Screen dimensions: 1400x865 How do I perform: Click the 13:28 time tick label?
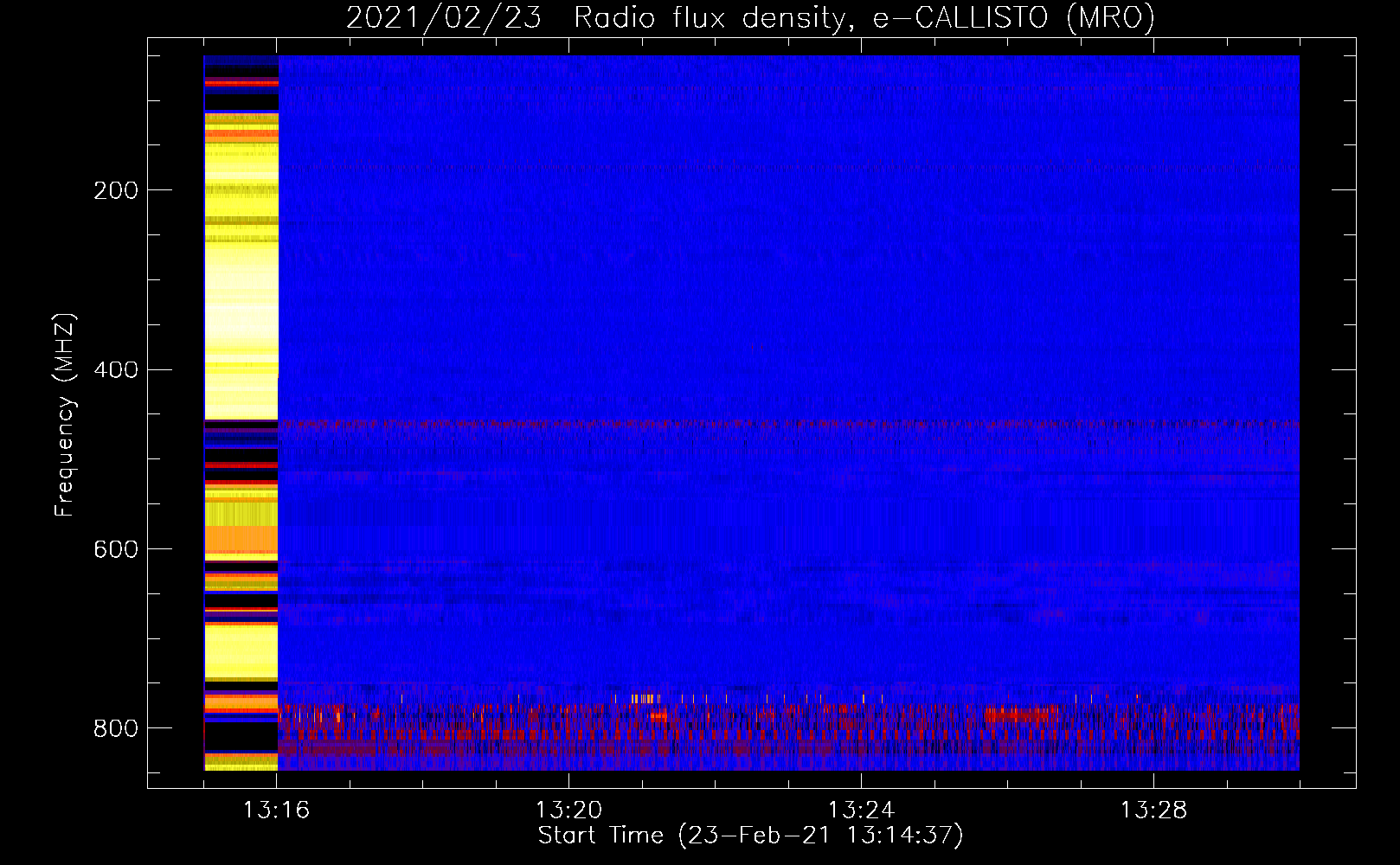[x=1154, y=811]
